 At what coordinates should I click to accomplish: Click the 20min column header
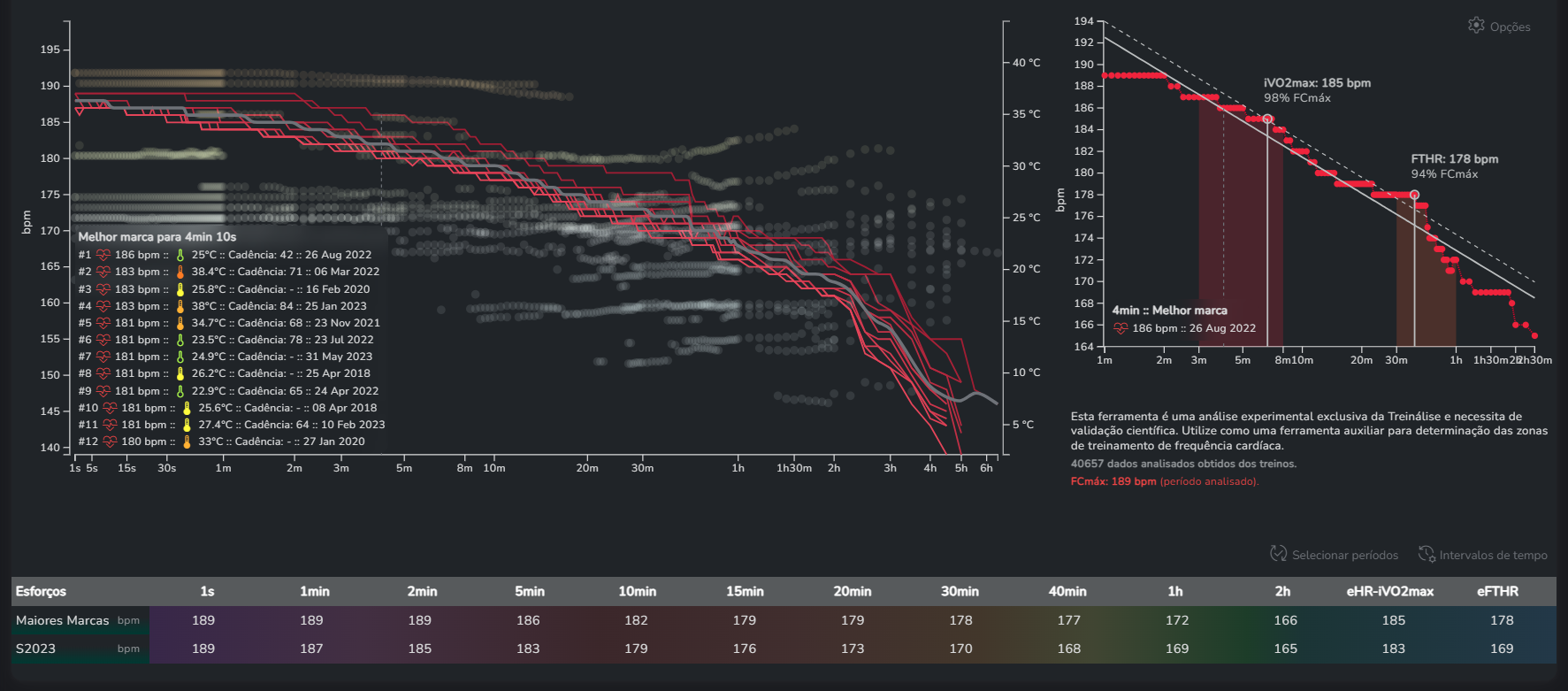(852, 591)
